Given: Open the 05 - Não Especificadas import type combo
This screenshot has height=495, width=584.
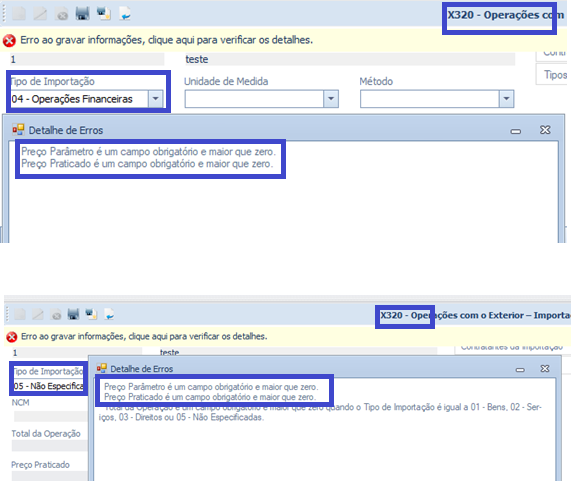Looking at the screenshot, I should (48, 386).
